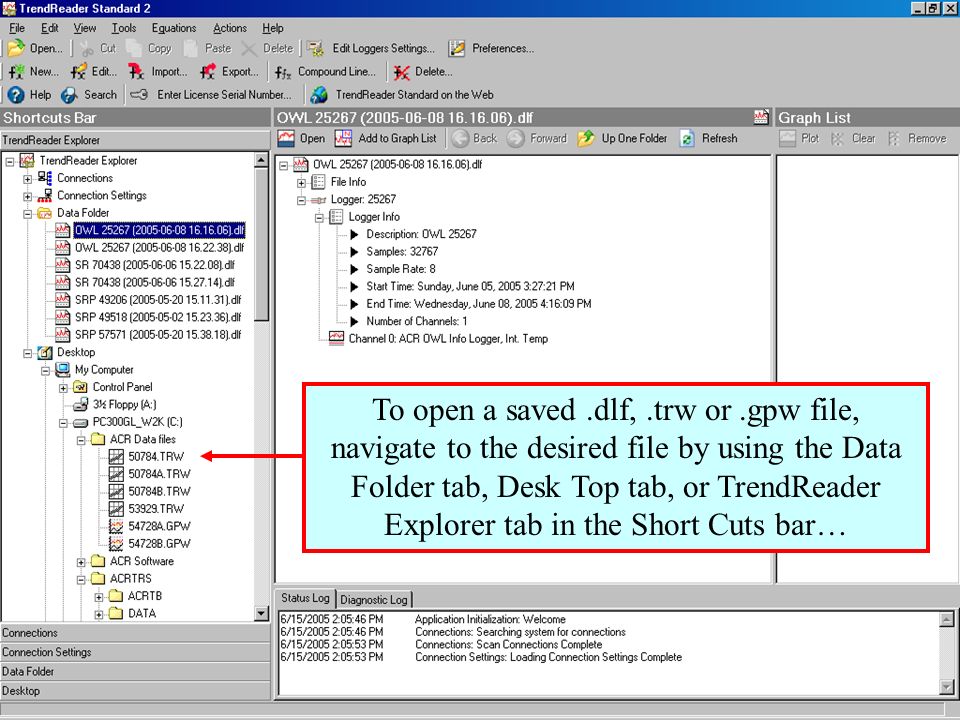Open the Desktop shortcut bar section
Screen dimensions: 960x720
135,691
